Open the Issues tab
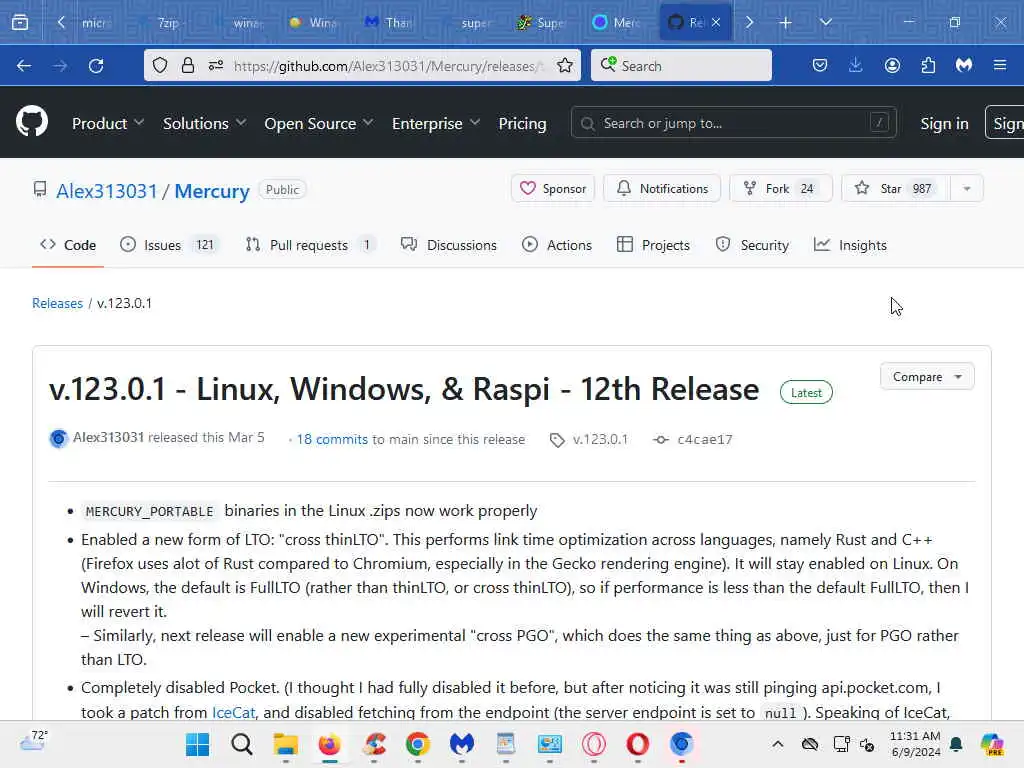 tap(170, 245)
